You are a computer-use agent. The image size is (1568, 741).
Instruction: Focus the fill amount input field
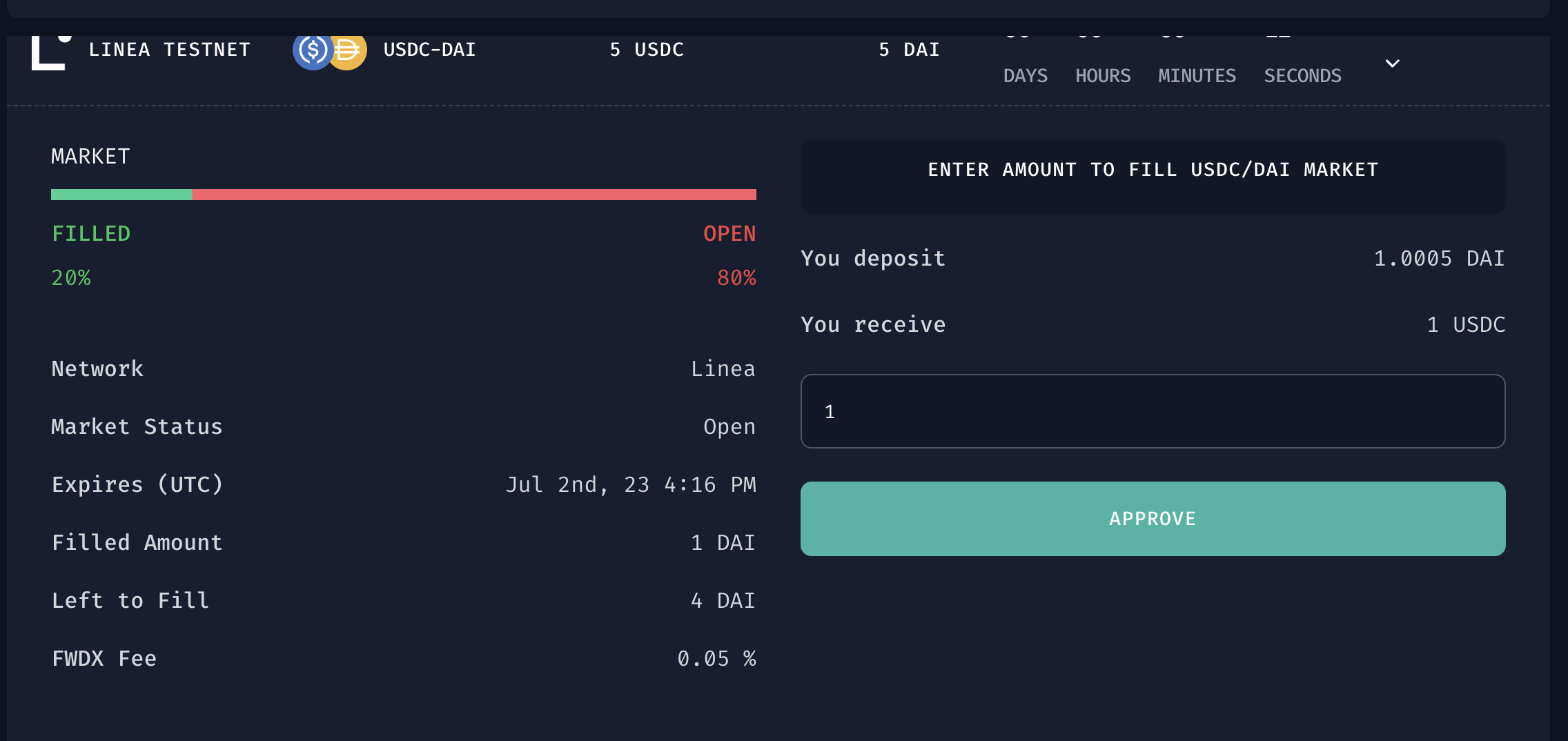click(1153, 411)
